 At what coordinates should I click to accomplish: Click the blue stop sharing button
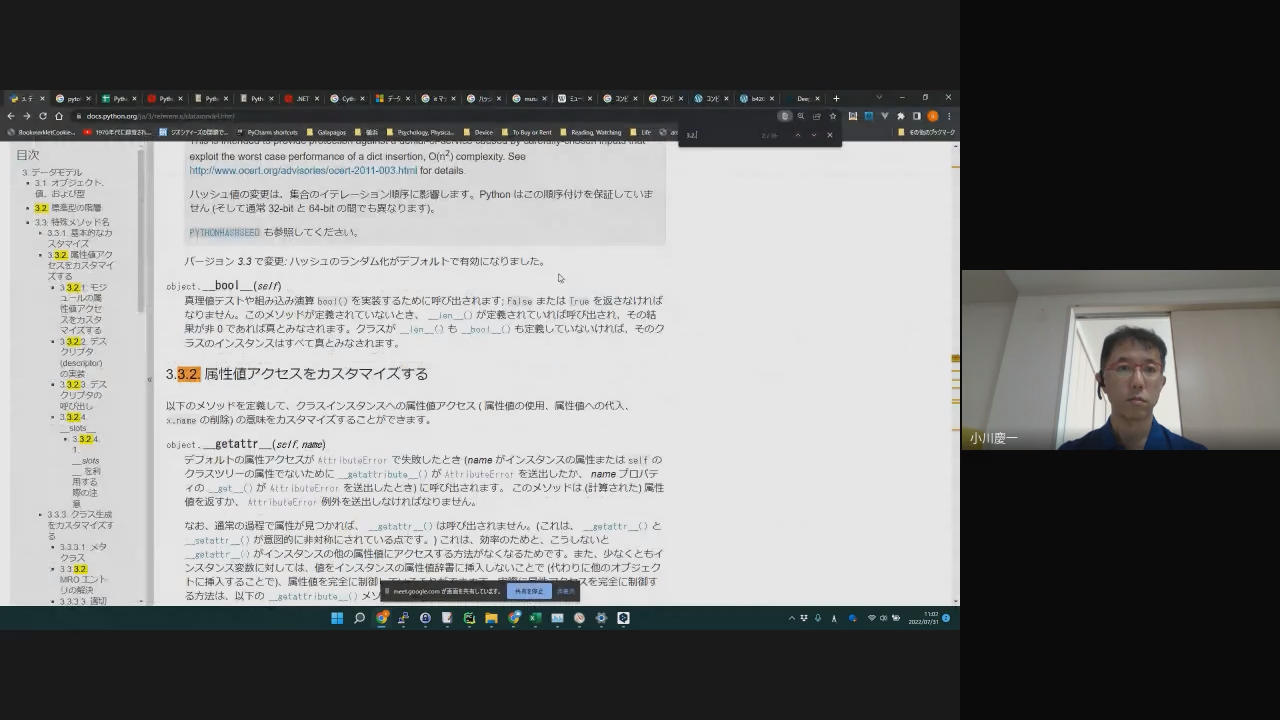pyautogui.click(x=528, y=591)
